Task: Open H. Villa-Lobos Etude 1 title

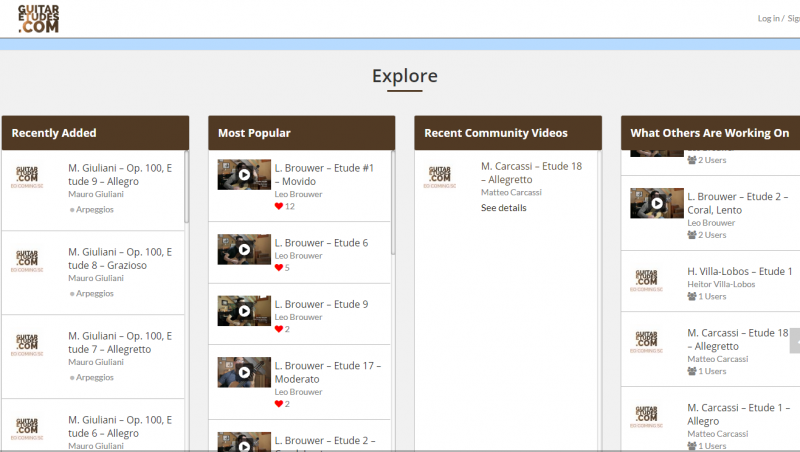Action: coord(739,271)
